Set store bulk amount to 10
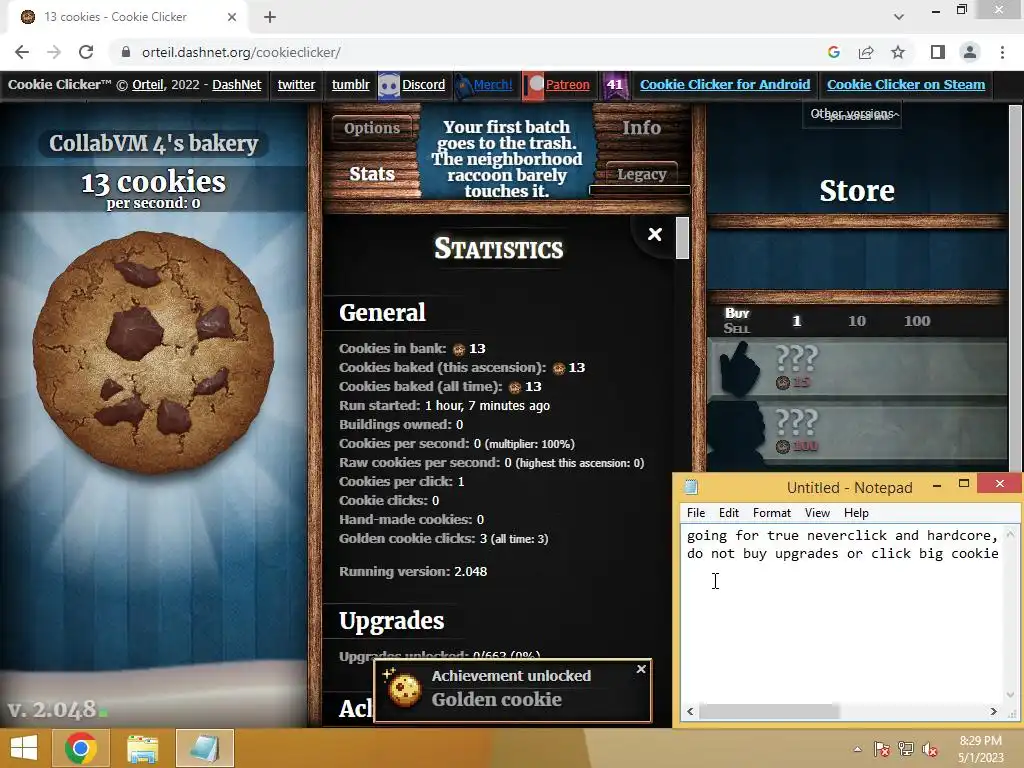Screen dimensions: 1024x768 tap(857, 321)
